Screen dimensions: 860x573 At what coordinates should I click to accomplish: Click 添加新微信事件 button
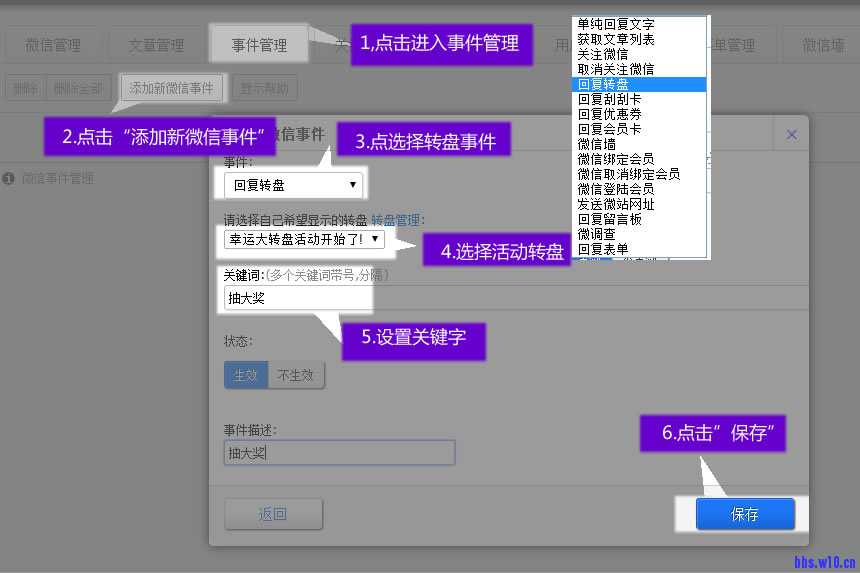pos(171,88)
